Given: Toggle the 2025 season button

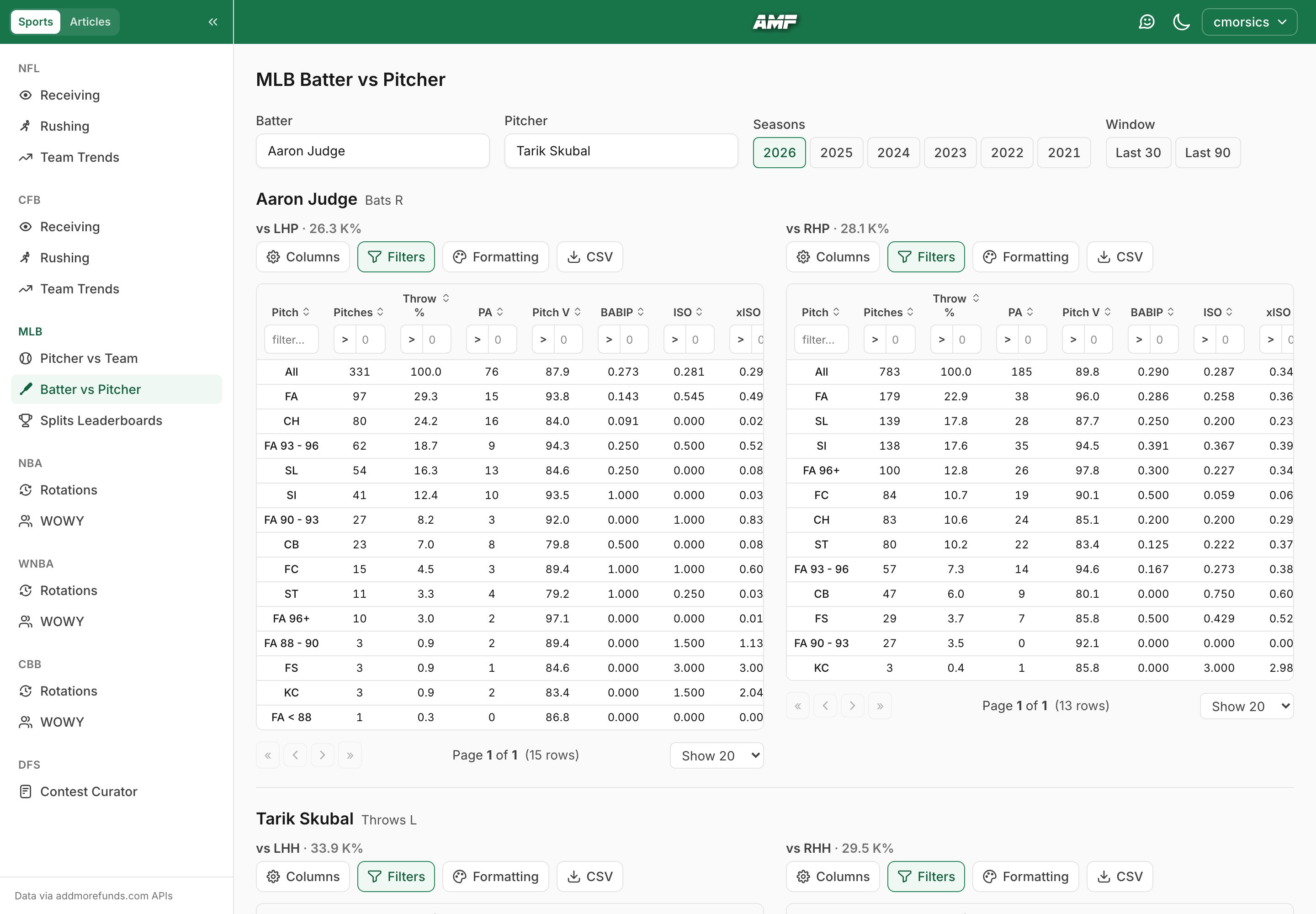Looking at the screenshot, I should coord(836,152).
